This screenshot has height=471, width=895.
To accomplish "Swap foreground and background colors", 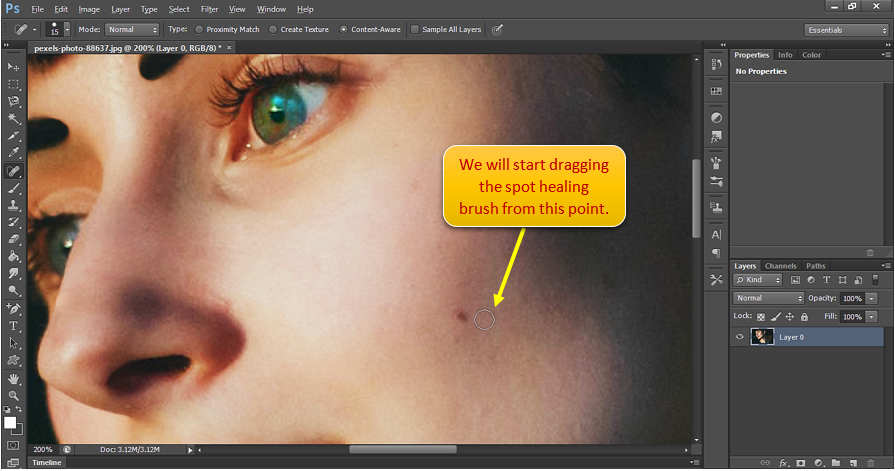I will [x=19, y=409].
